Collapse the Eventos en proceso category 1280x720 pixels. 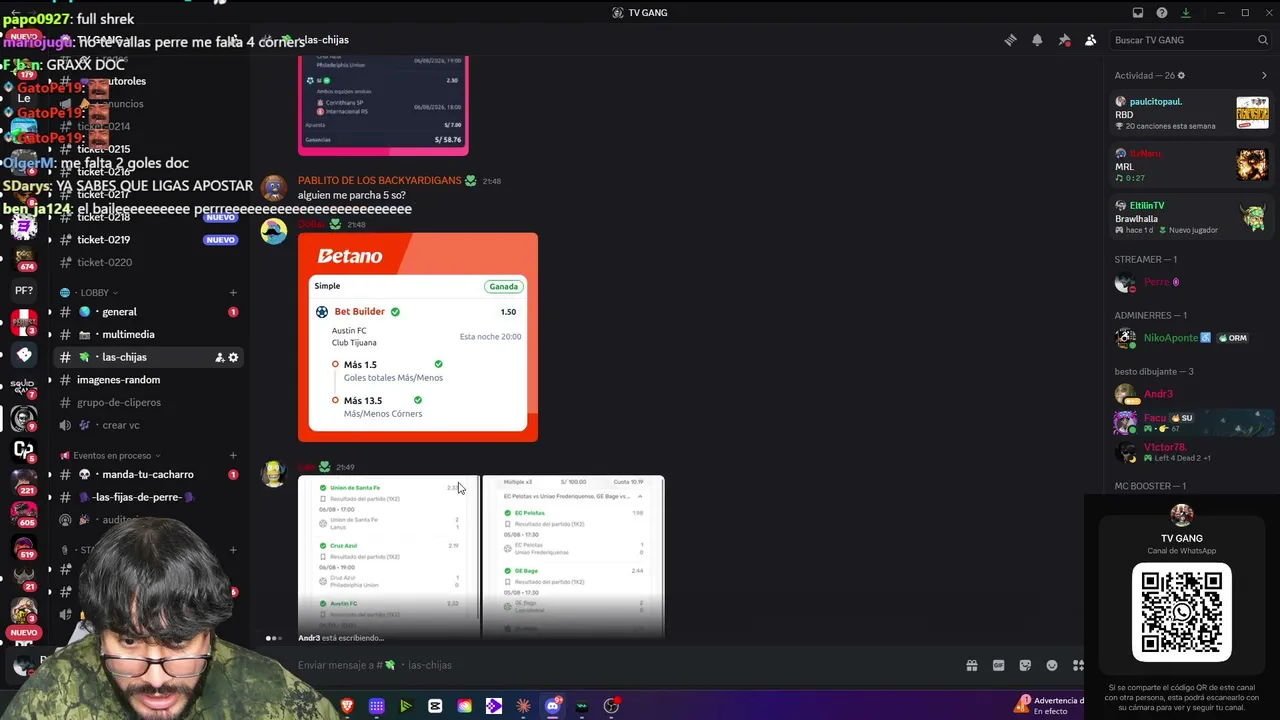111,456
